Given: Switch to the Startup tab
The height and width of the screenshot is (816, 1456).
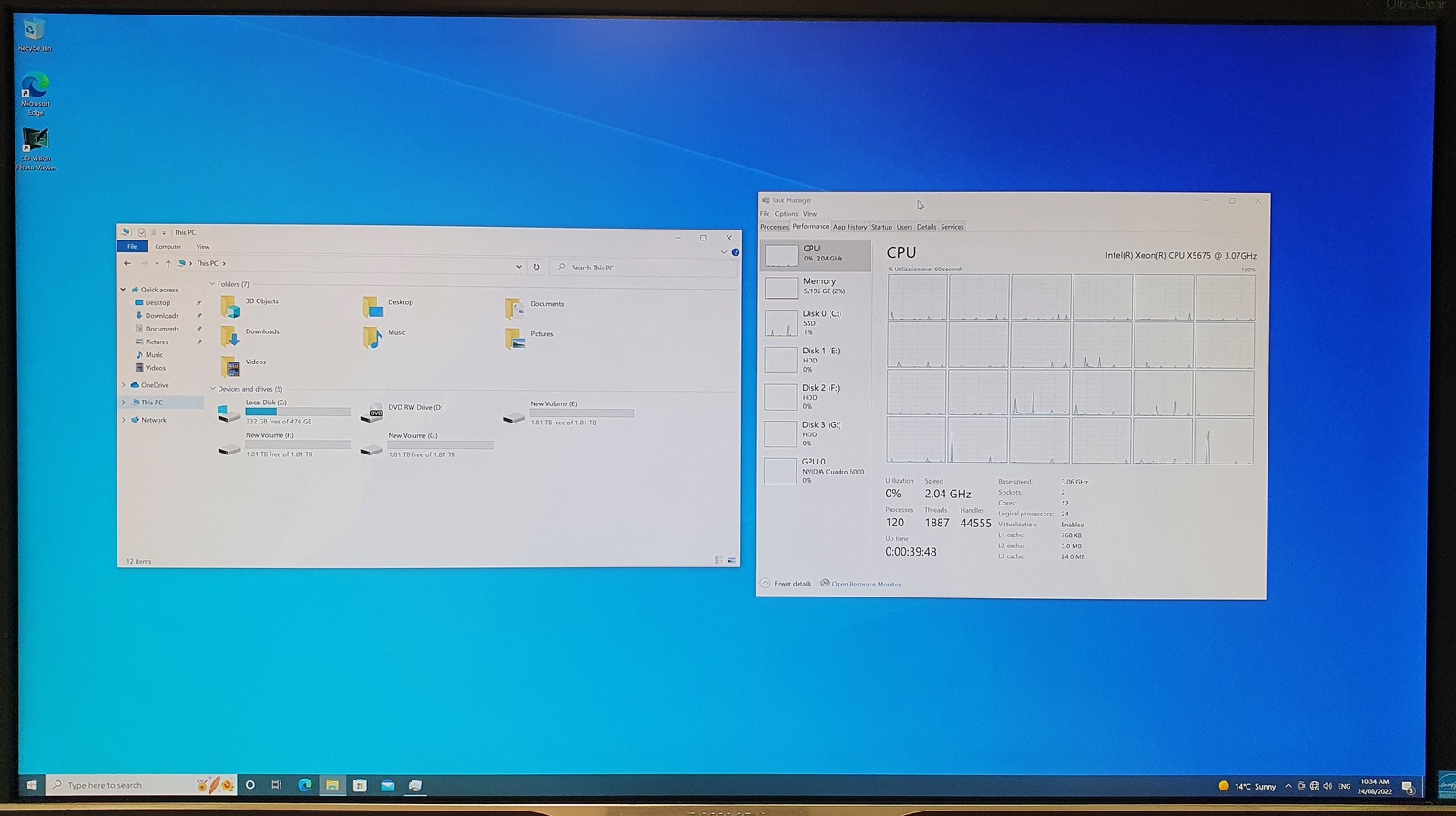Looking at the screenshot, I should point(881,227).
